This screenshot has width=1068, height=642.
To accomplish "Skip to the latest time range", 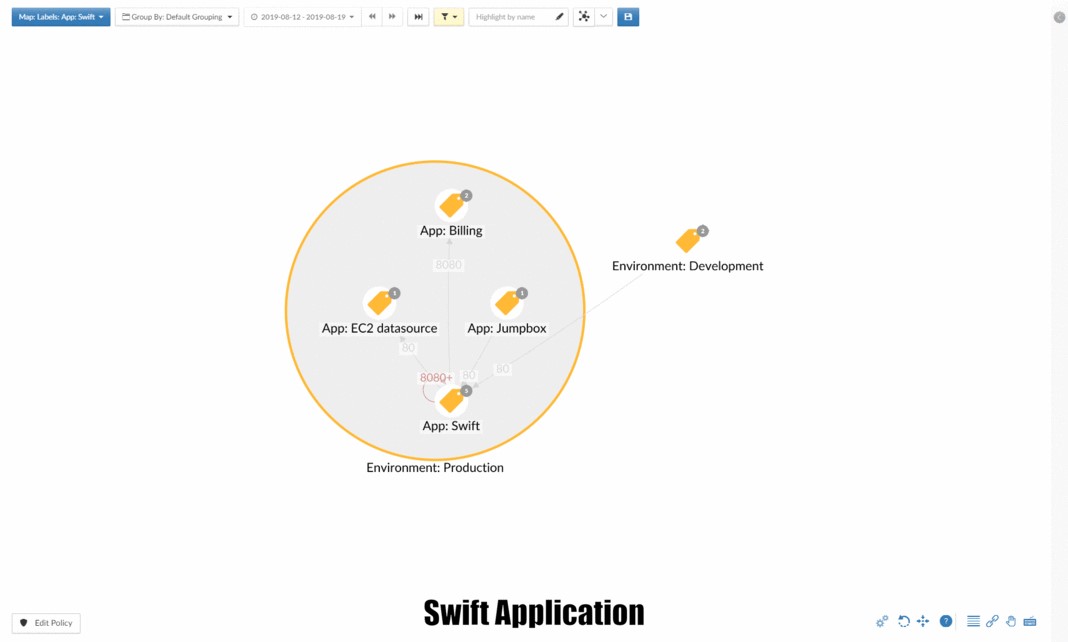I will click(x=418, y=17).
